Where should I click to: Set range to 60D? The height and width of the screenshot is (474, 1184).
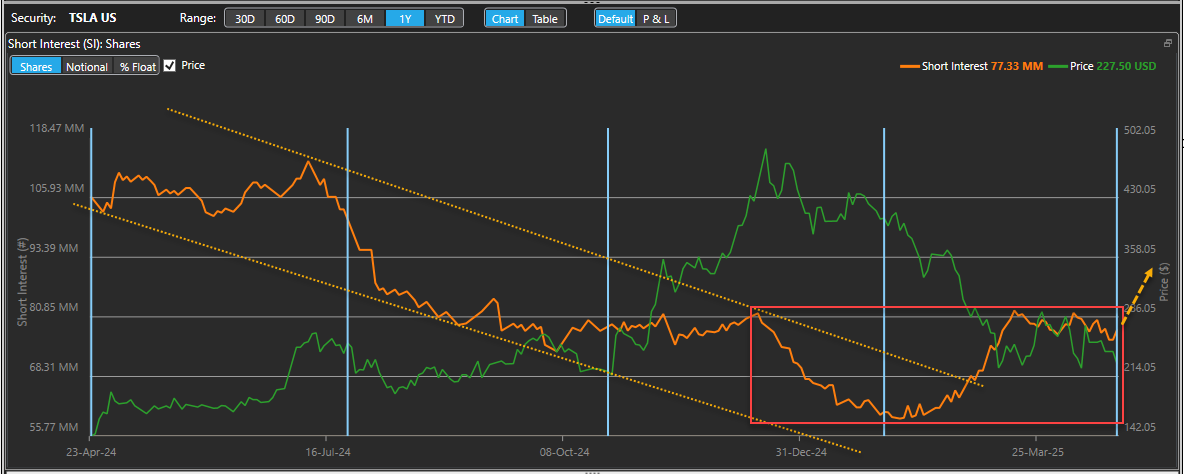tap(285, 19)
